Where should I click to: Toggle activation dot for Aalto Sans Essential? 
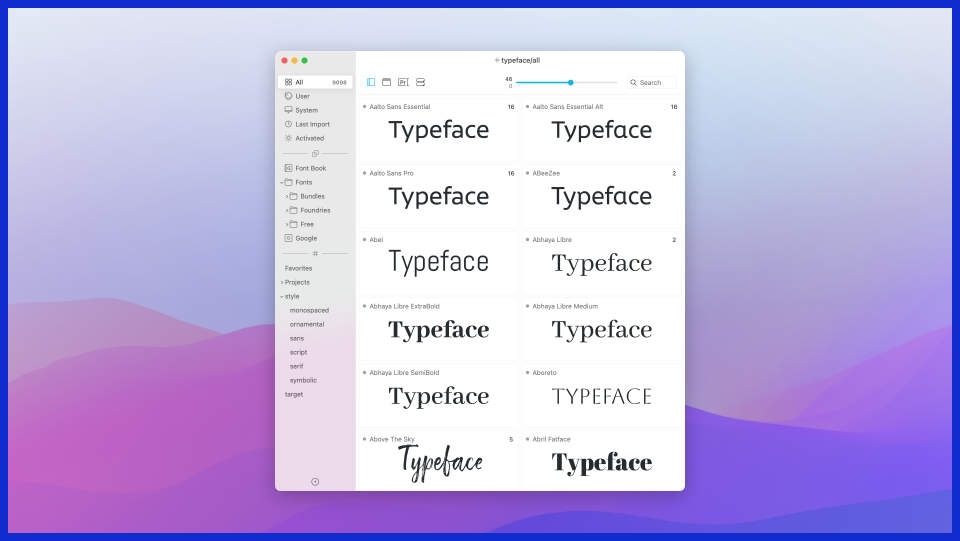coord(364,107)
